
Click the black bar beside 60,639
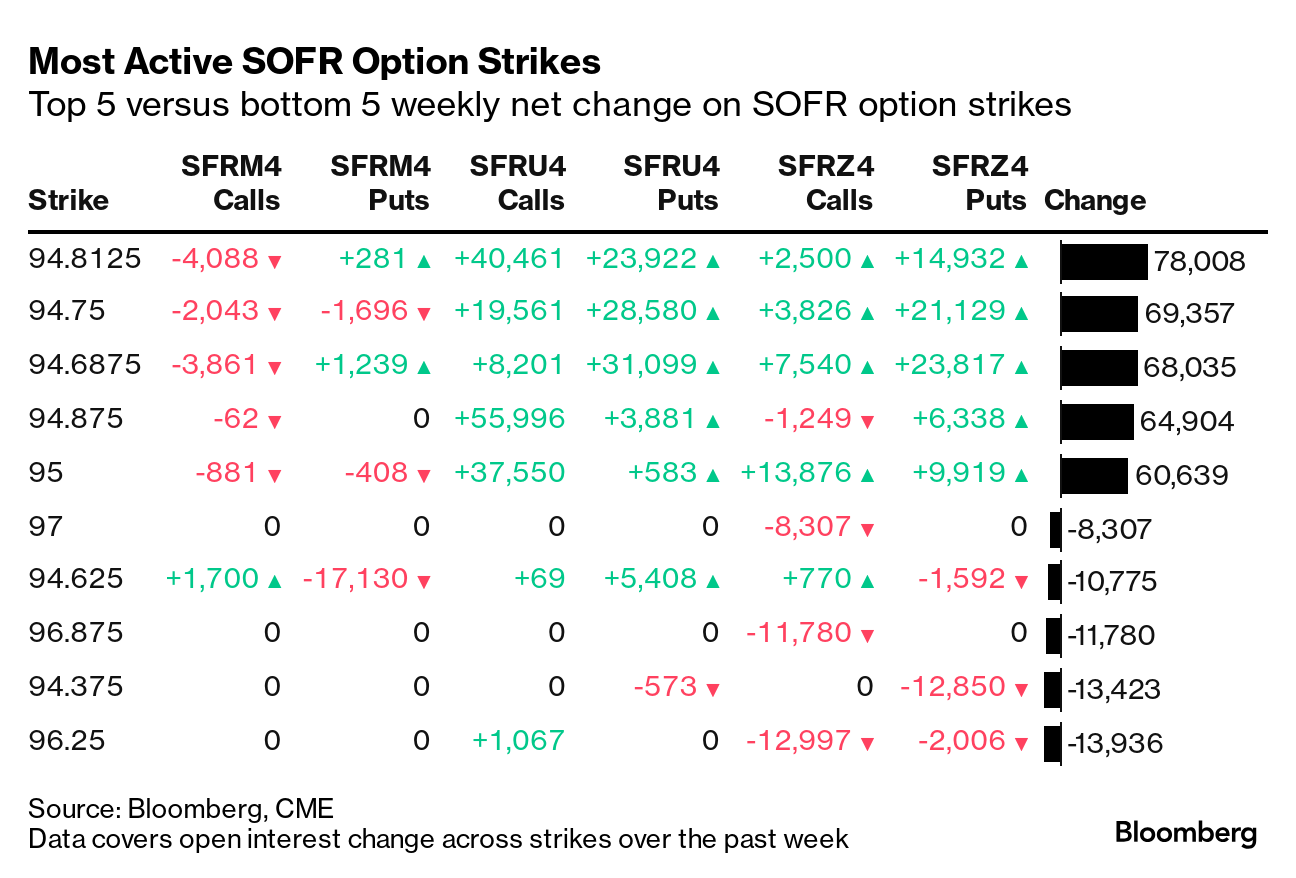(1095, 475)
